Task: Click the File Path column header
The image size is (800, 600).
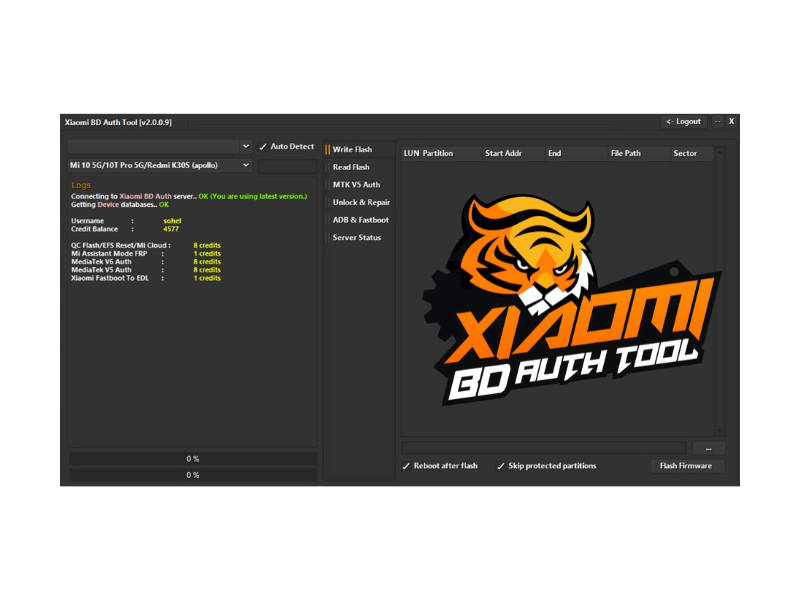Action: coord(639,154)
